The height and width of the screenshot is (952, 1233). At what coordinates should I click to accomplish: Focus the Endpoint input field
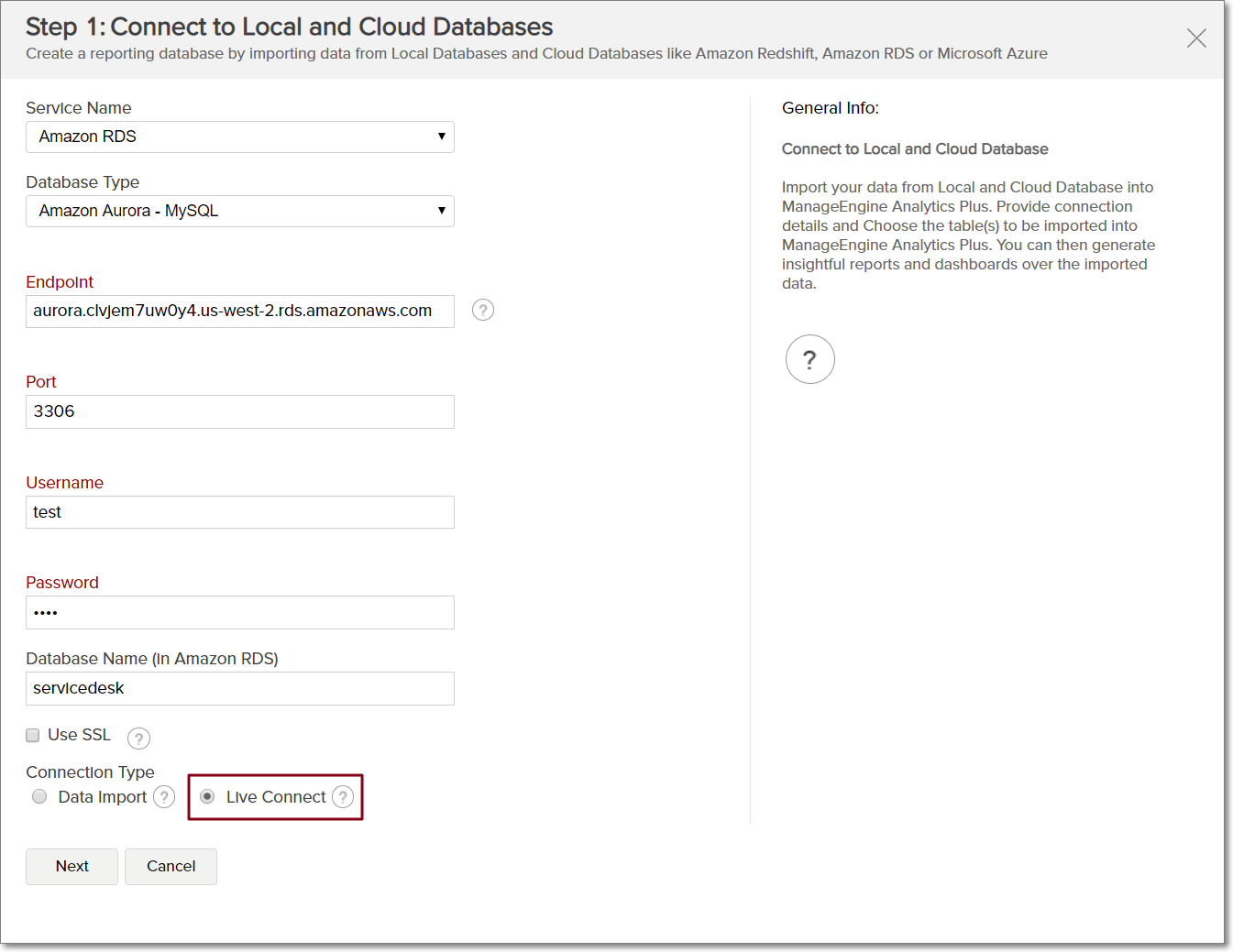(240, 312)
